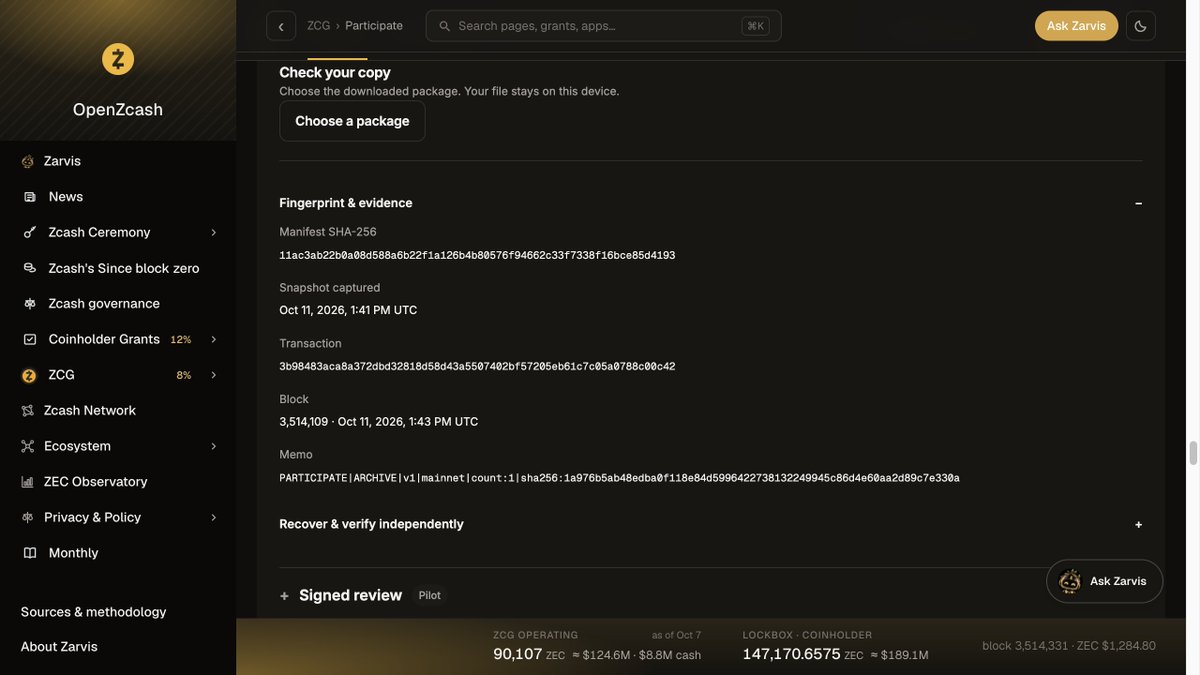This screenshot has width=1200, height=675.
Task: Click the Pilot badge
Action: pyautogui.click(x=430, y=596)
